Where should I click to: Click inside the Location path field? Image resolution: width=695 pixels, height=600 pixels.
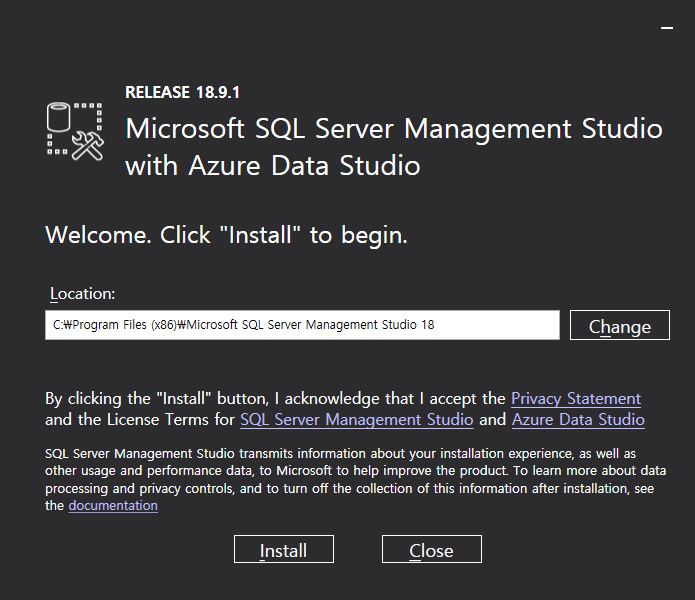click(302, 325)
